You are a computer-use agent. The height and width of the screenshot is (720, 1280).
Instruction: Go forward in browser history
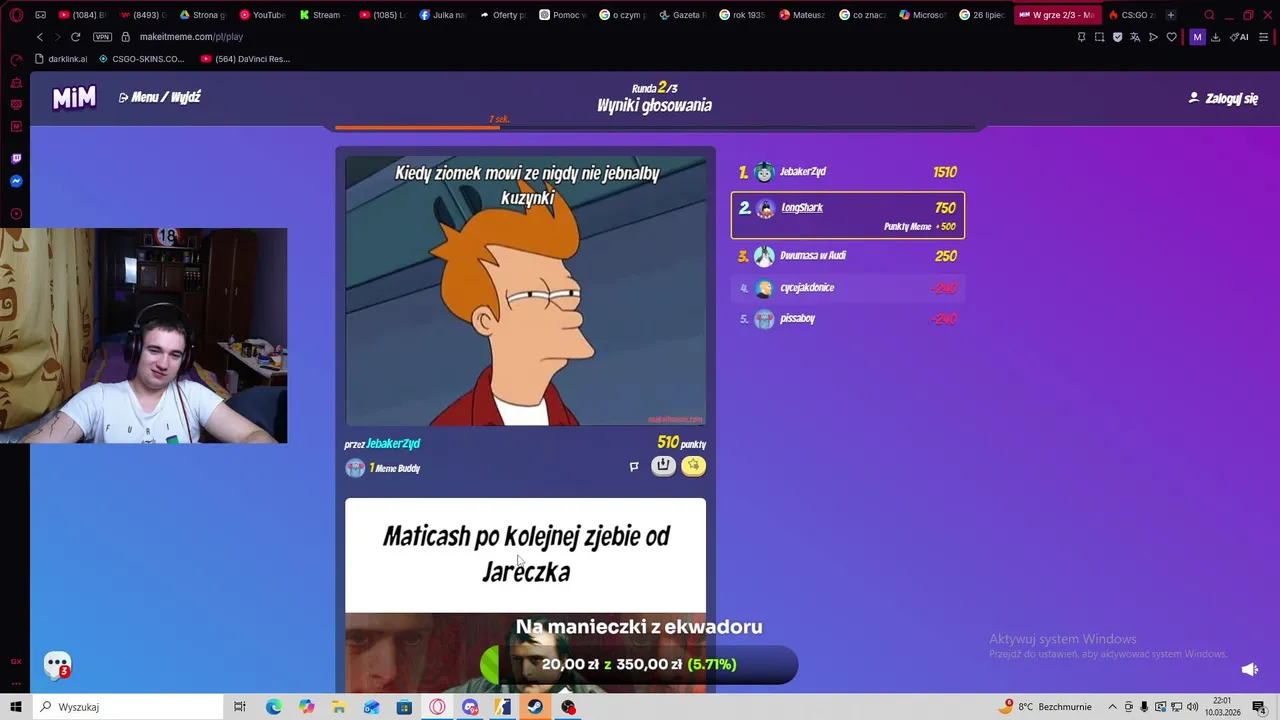click(57, 37)
